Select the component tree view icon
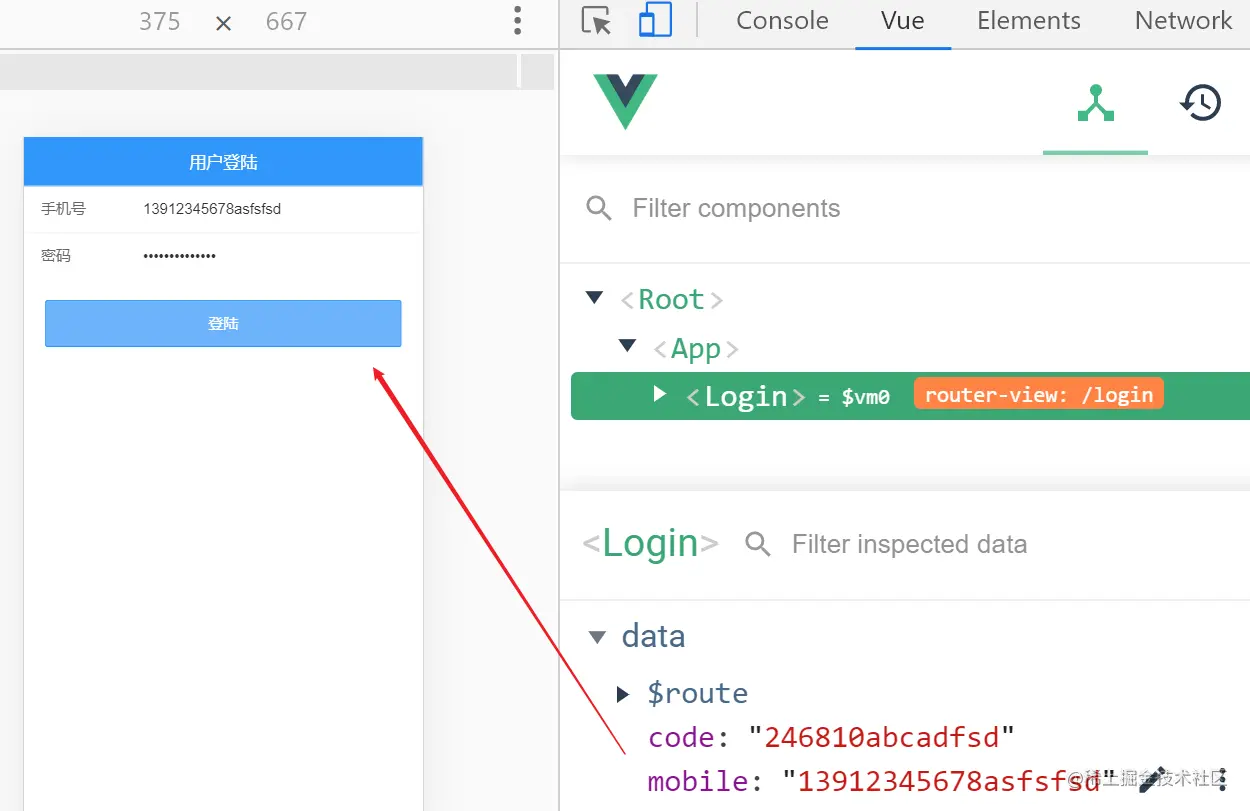The height and width of the screenshot is (811, 1250). 1095,103
